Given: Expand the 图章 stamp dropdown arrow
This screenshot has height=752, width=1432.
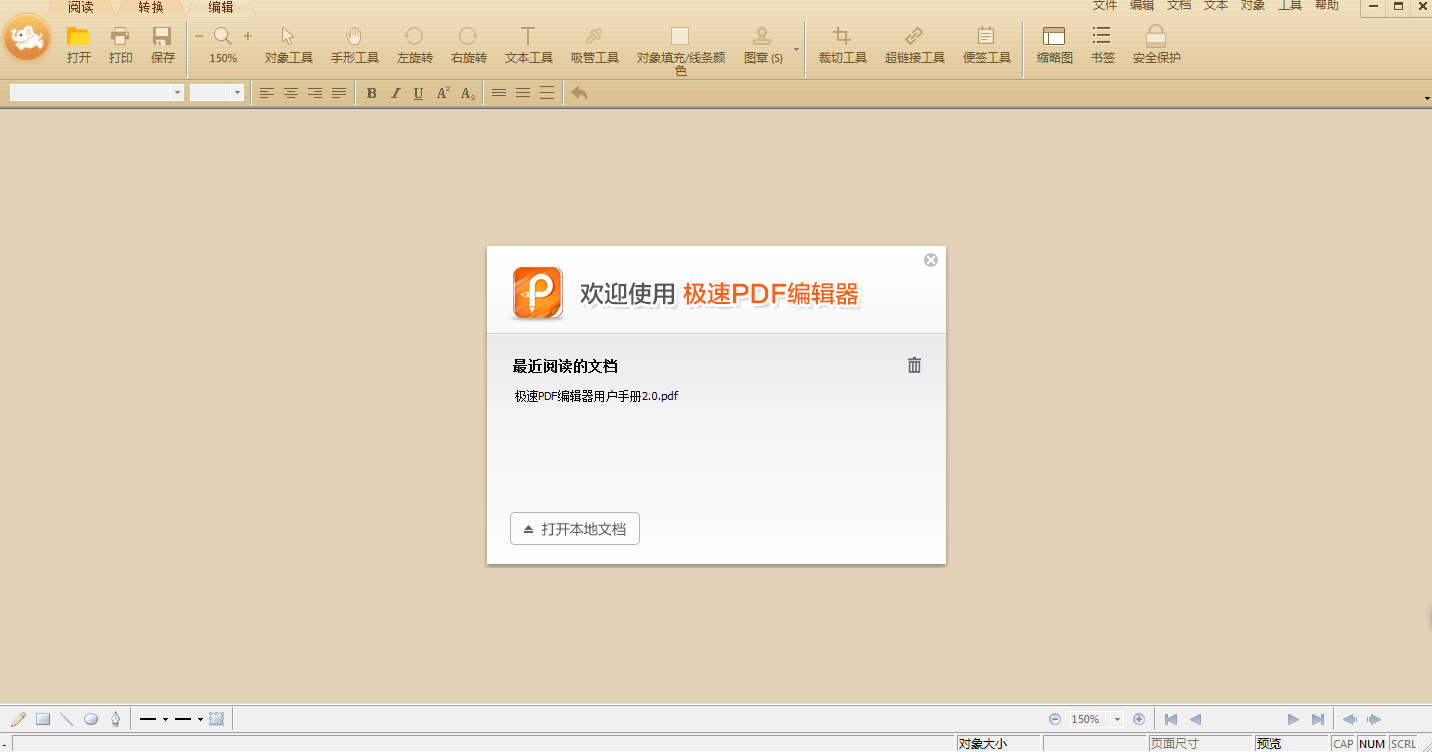Looking at the screenshot, I should 797,48.
